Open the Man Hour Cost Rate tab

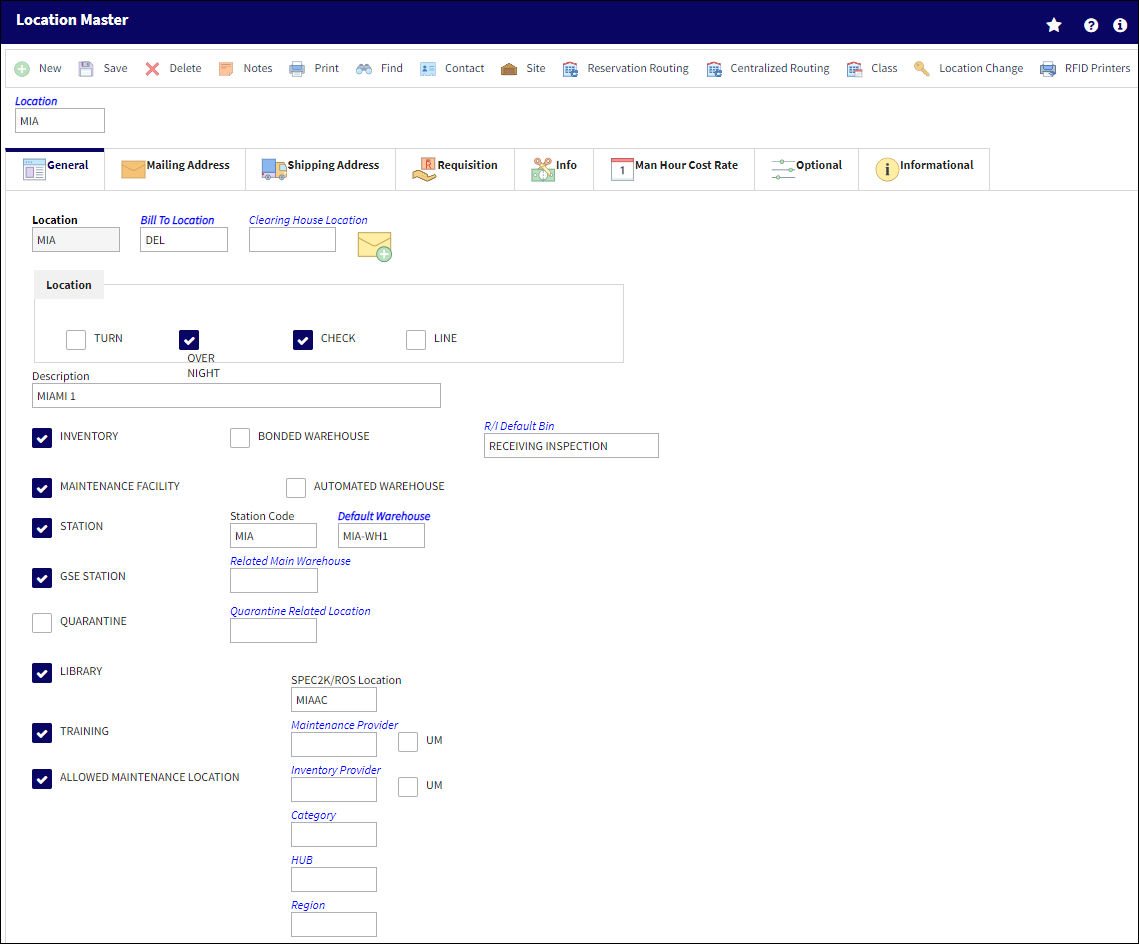(x=674, y=169)
